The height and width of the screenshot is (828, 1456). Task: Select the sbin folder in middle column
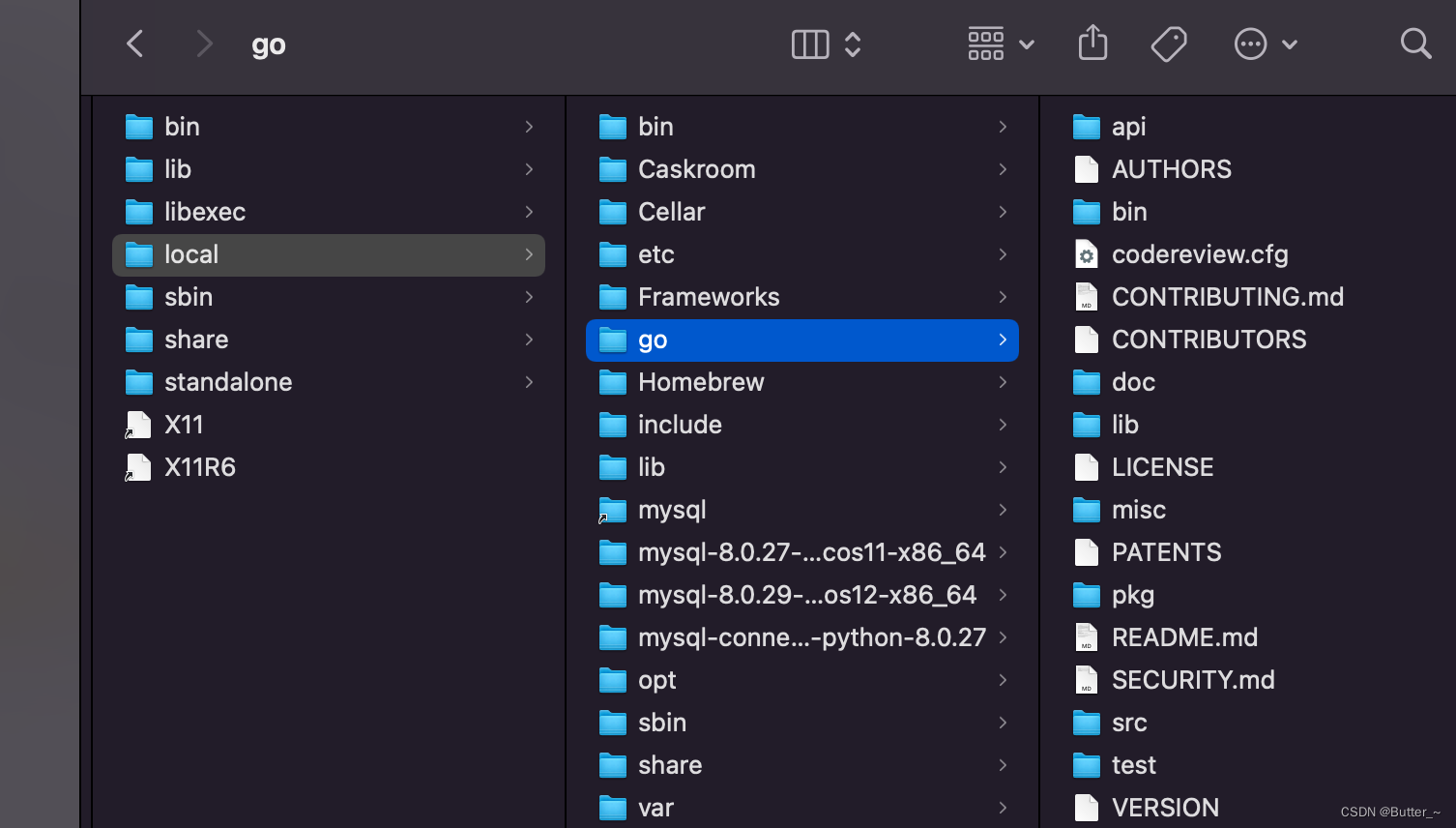click(x=802, y=723)
